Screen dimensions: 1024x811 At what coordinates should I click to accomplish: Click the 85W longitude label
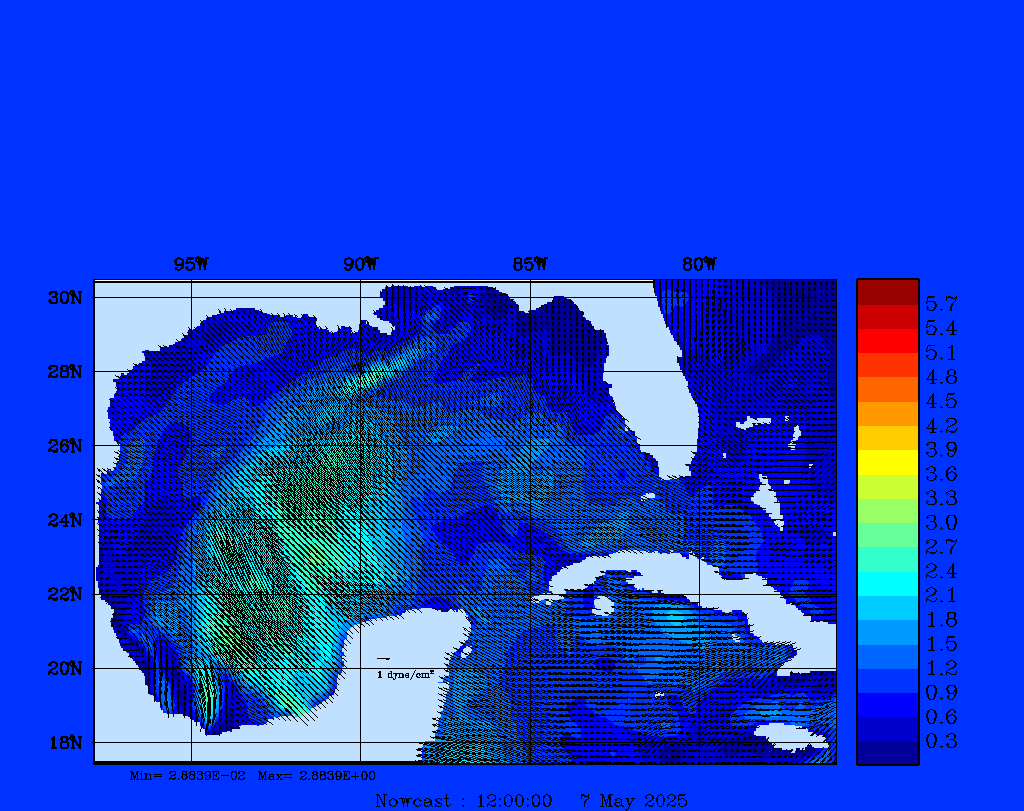pos(530,264)
